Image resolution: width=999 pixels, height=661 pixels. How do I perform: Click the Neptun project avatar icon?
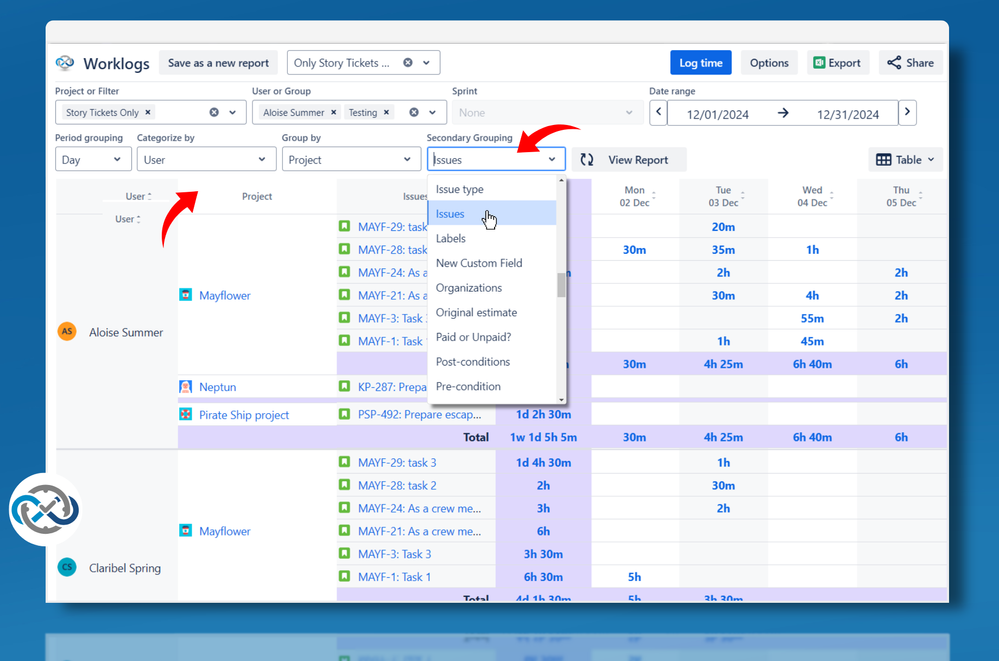185,387
